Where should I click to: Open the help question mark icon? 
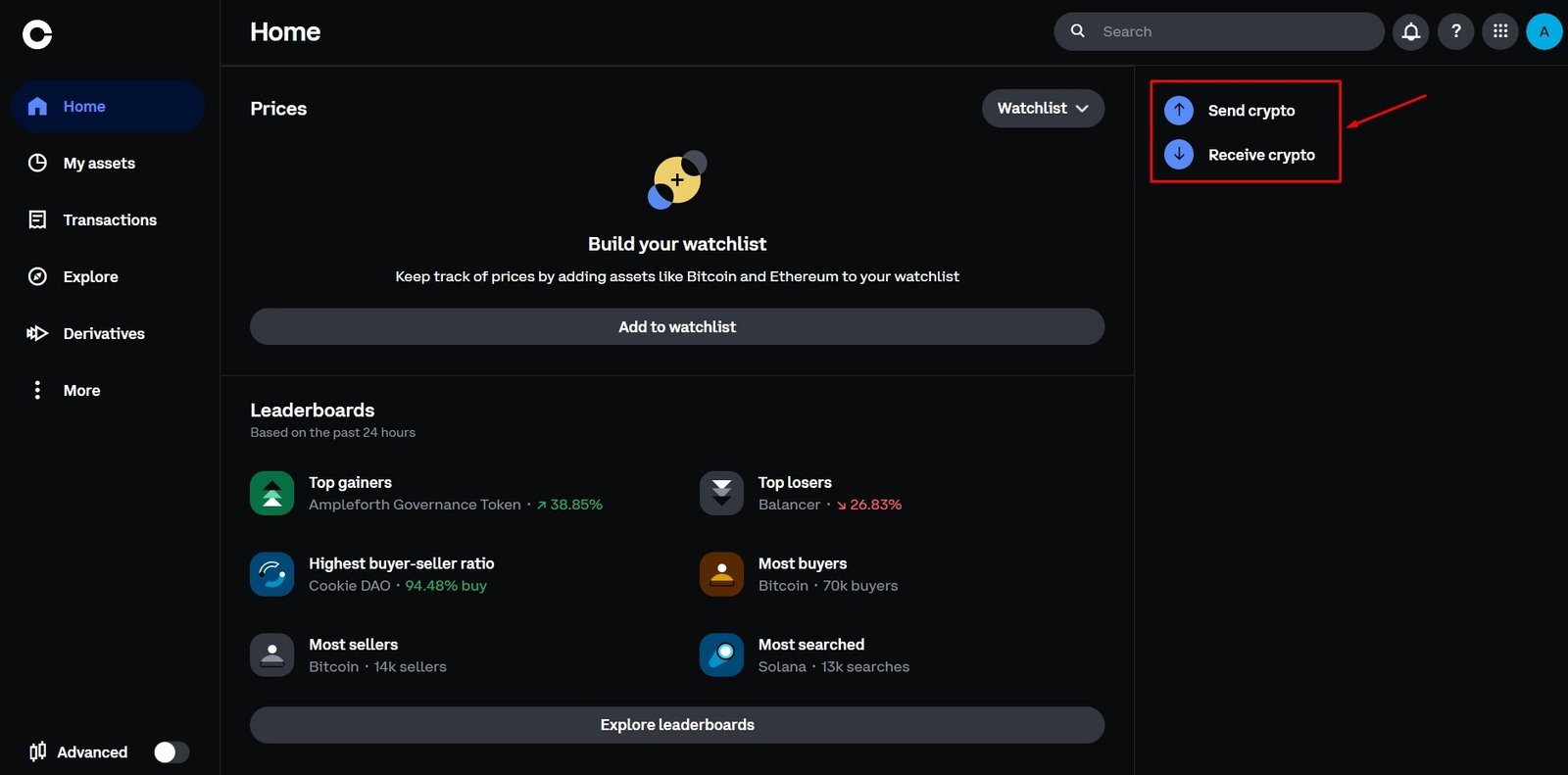1455,31
